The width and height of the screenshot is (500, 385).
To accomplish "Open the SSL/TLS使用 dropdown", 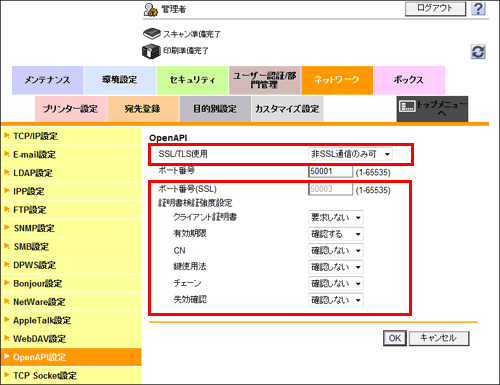I will 350,154.
